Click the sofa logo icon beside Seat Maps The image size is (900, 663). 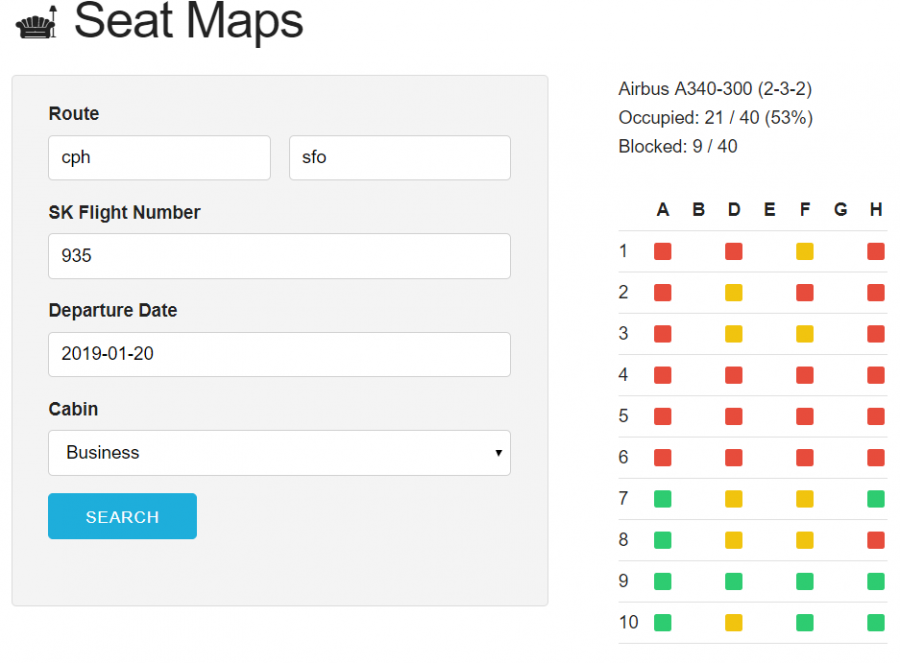[38, 23]
